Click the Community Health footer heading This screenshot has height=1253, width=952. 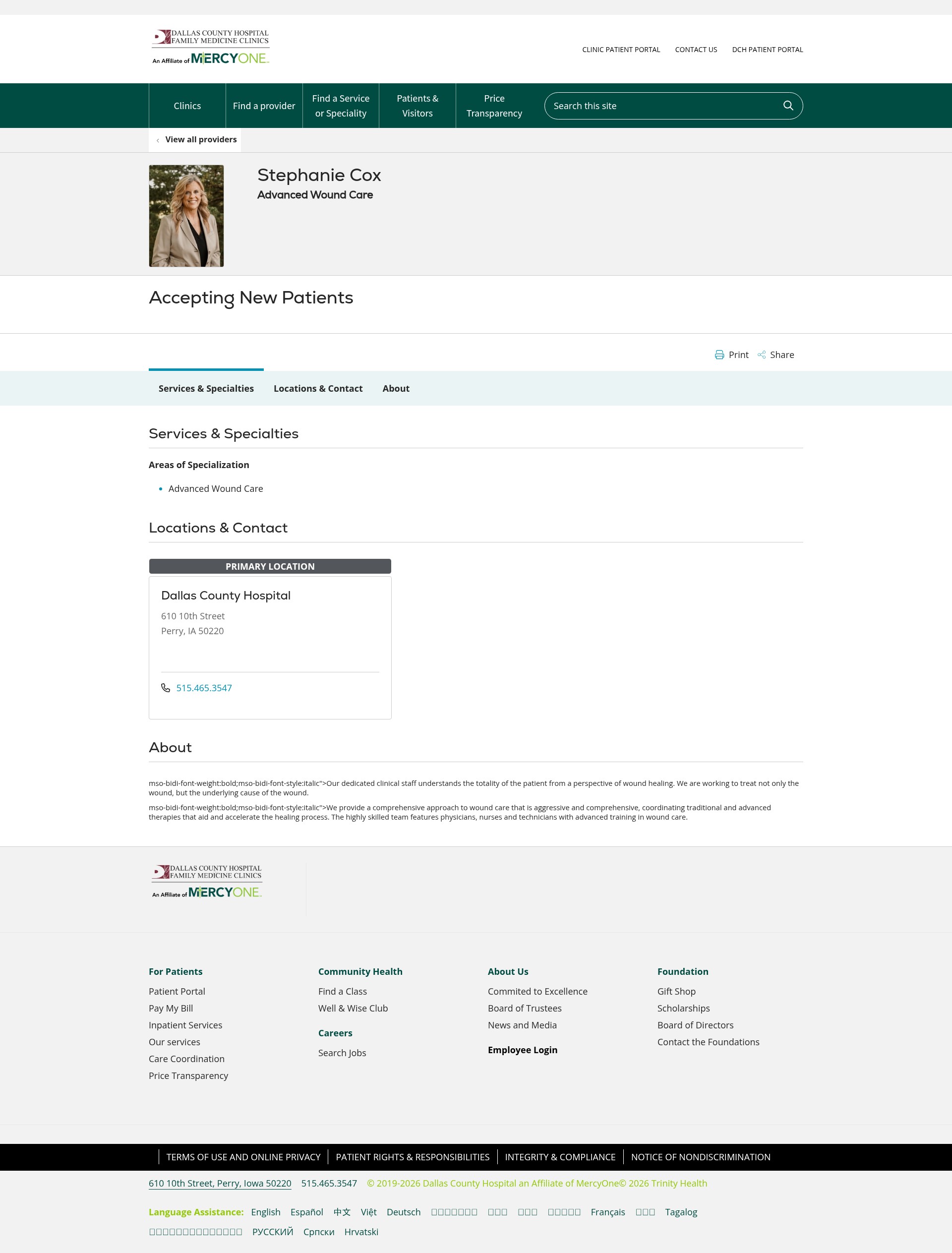coord(360,971)
